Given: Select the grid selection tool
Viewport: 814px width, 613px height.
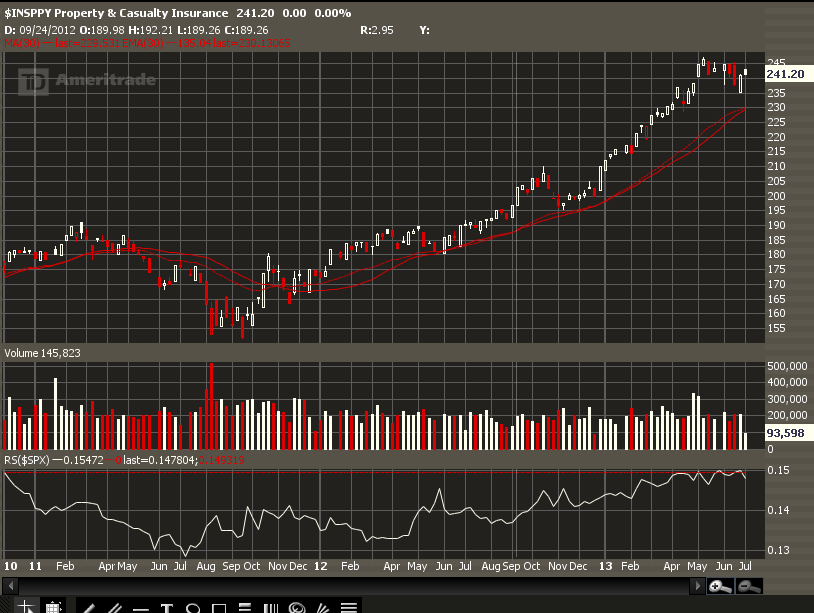Looking at the screenshot, I should pyautogui.click(x=53, y=606).
